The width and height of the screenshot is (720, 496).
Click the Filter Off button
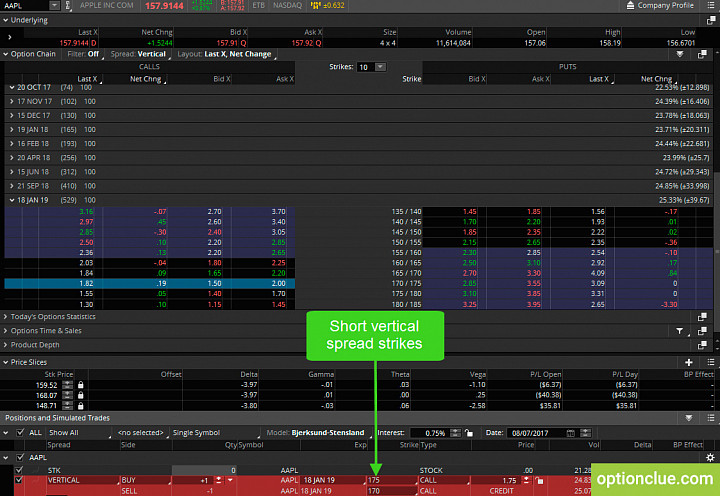pyautogui.click(x=93, y=54)
